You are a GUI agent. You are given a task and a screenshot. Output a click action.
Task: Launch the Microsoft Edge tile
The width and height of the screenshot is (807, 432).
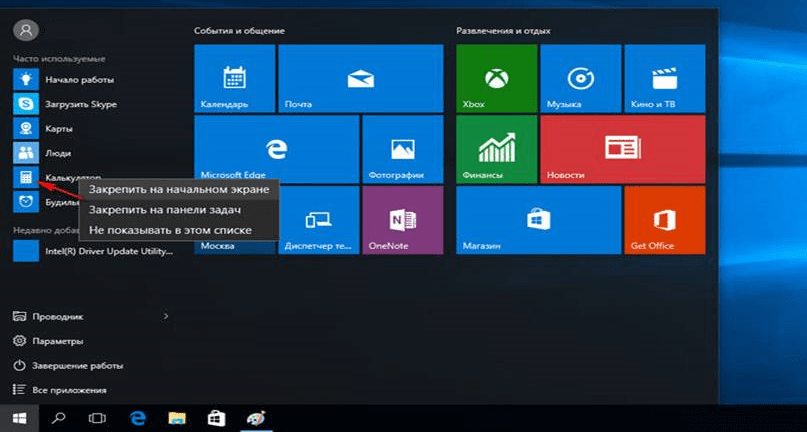pos(276,149)
